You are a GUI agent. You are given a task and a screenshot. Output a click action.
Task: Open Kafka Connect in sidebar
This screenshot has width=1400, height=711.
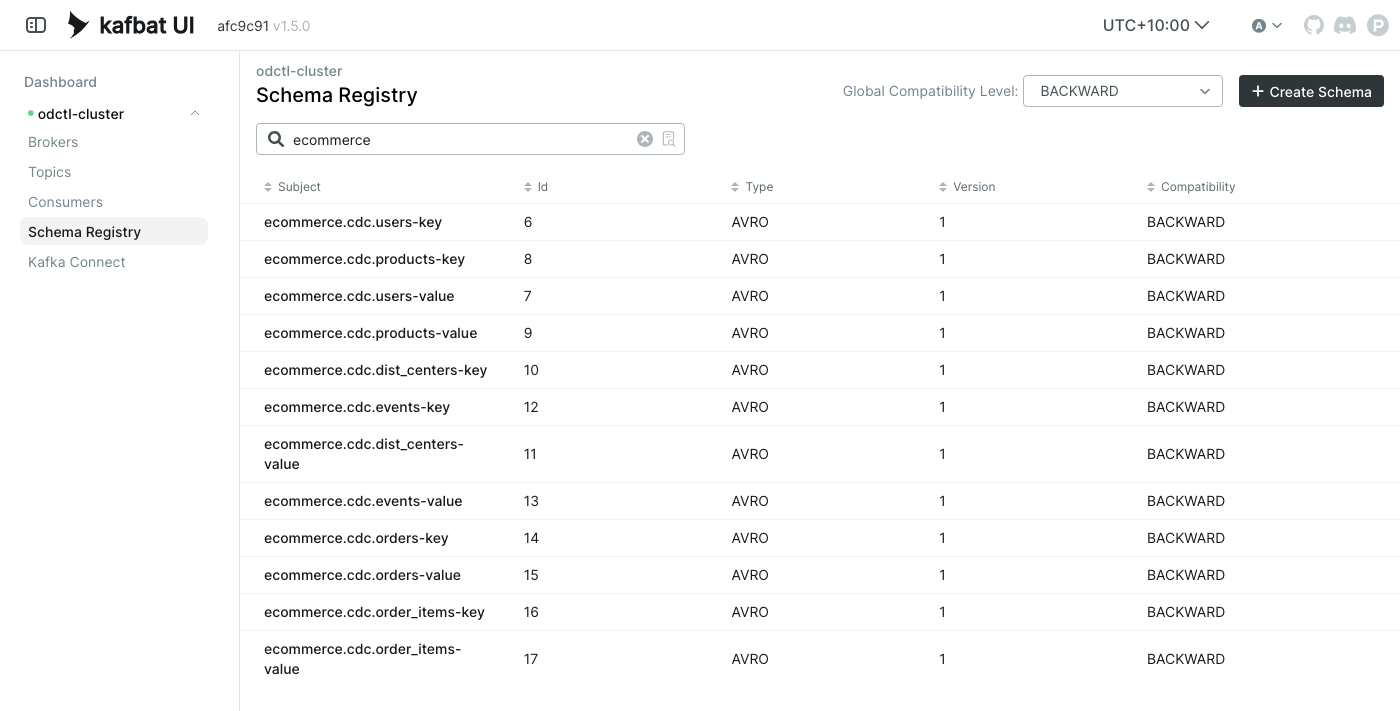coord(77,262)
